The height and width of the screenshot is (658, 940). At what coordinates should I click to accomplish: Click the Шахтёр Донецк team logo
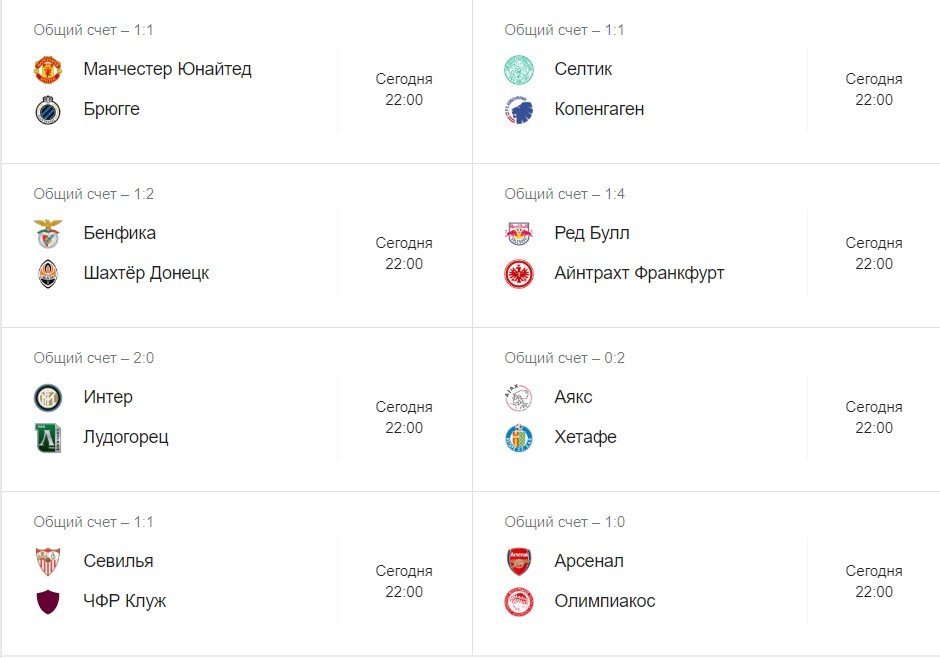[48, 273]
